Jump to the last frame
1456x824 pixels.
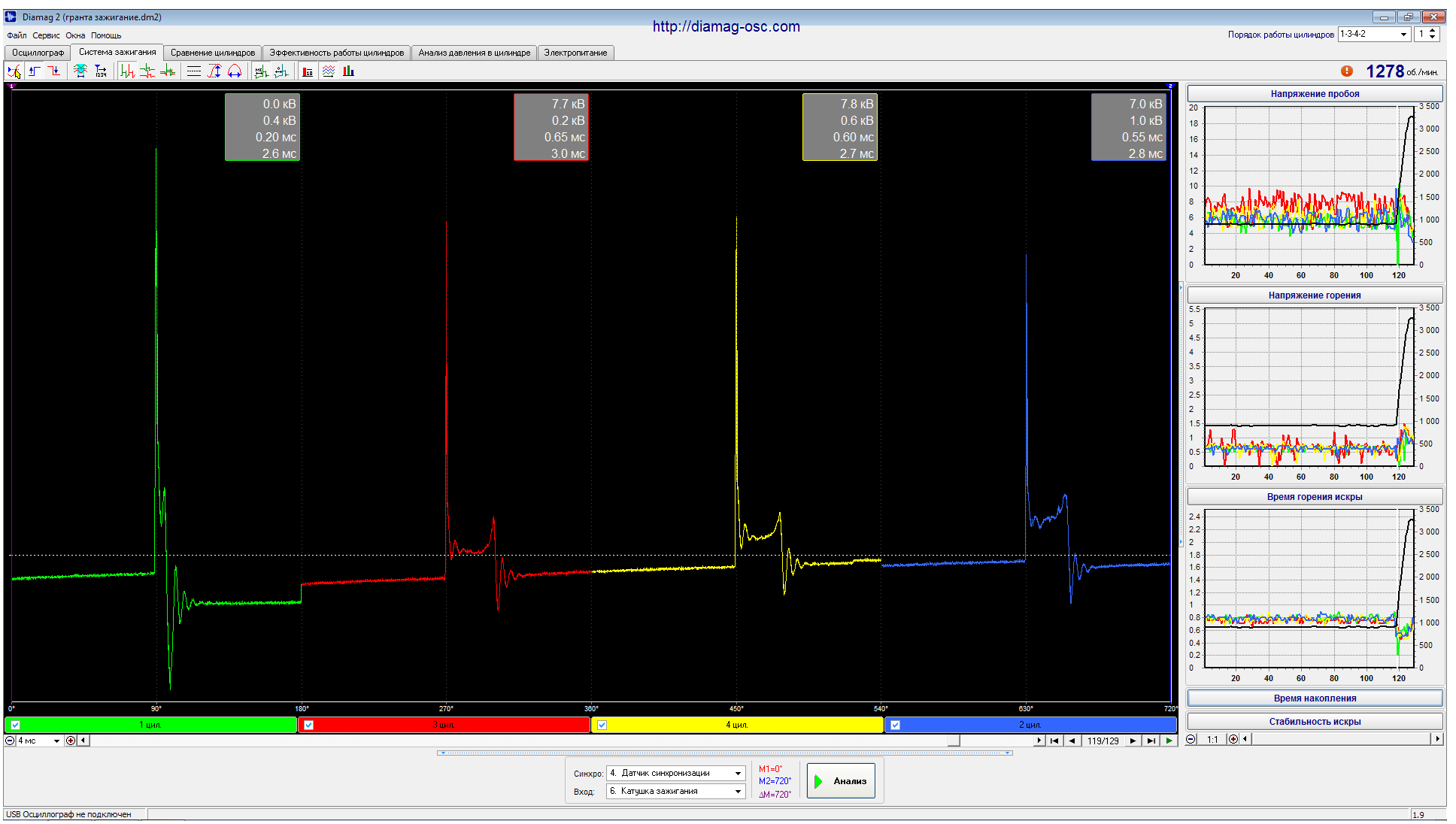[1151, 741]
